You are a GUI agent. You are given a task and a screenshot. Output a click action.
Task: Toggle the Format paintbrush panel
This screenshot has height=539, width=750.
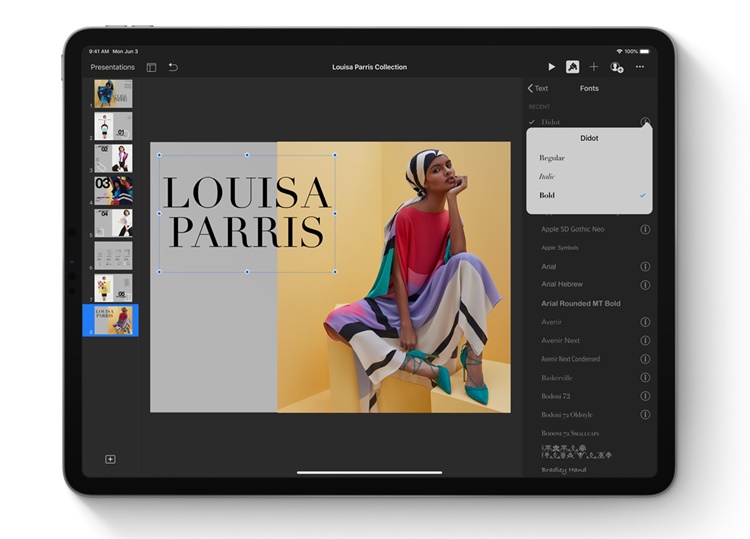tap(573, 67)
